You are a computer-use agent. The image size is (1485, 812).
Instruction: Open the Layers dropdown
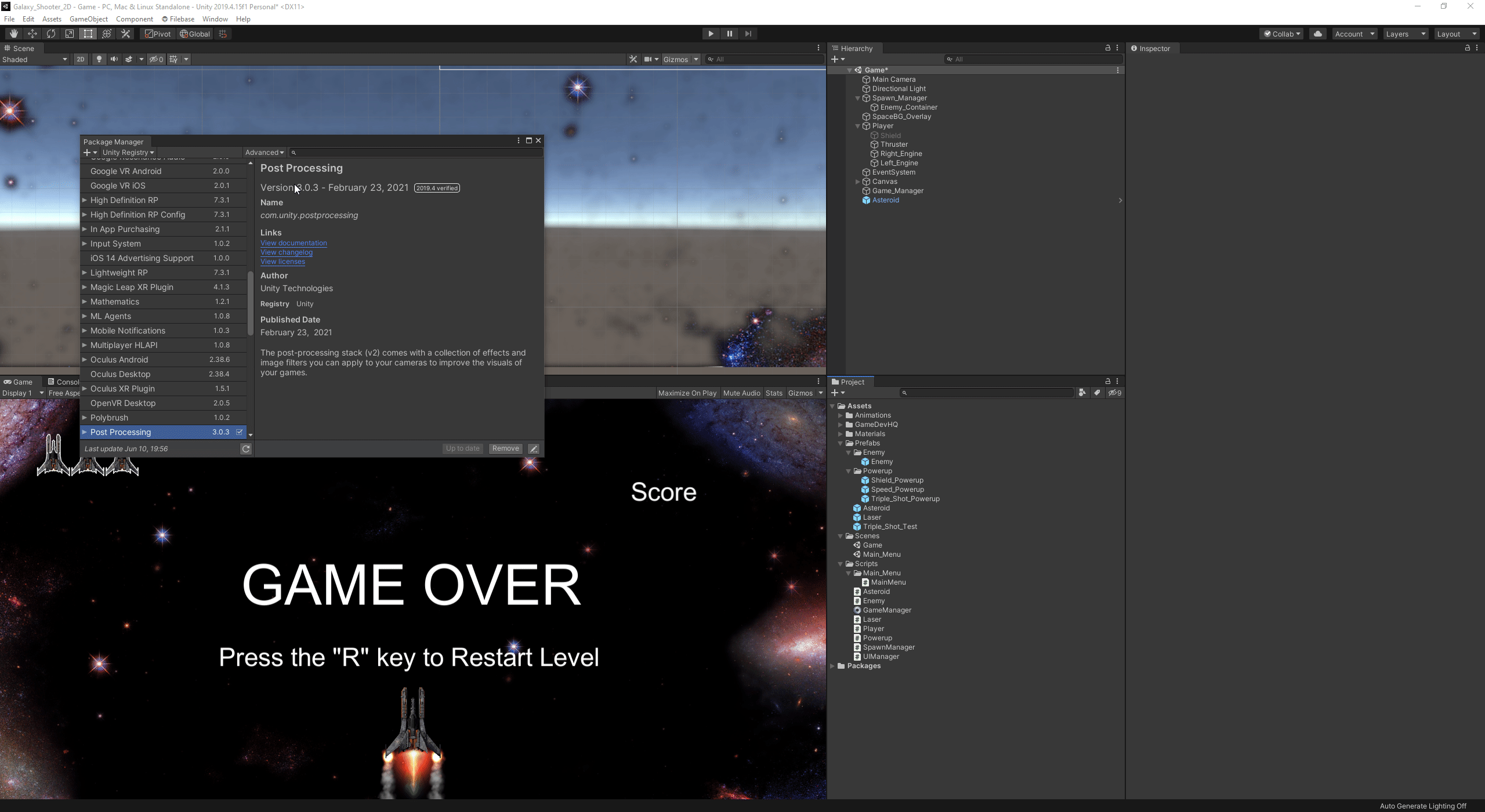click(1405, 34)
